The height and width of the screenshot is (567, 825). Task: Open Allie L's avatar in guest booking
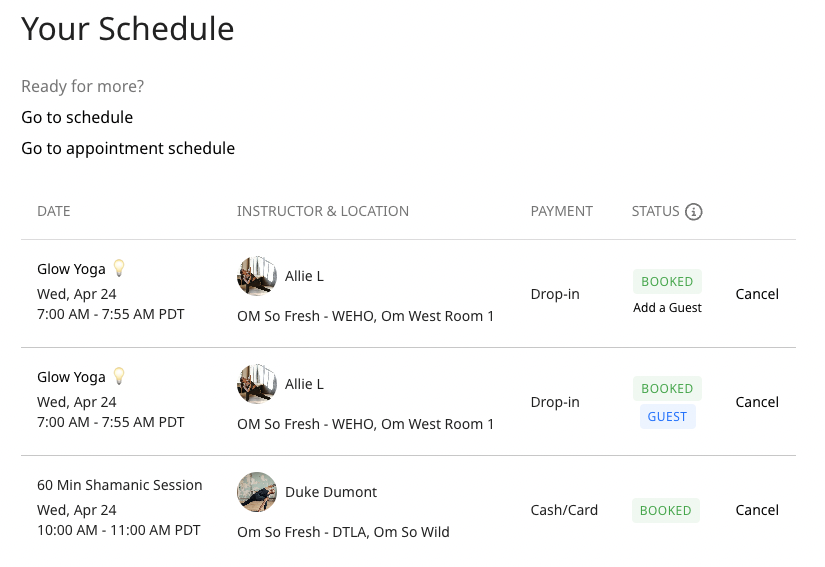(x=257, y=384)
